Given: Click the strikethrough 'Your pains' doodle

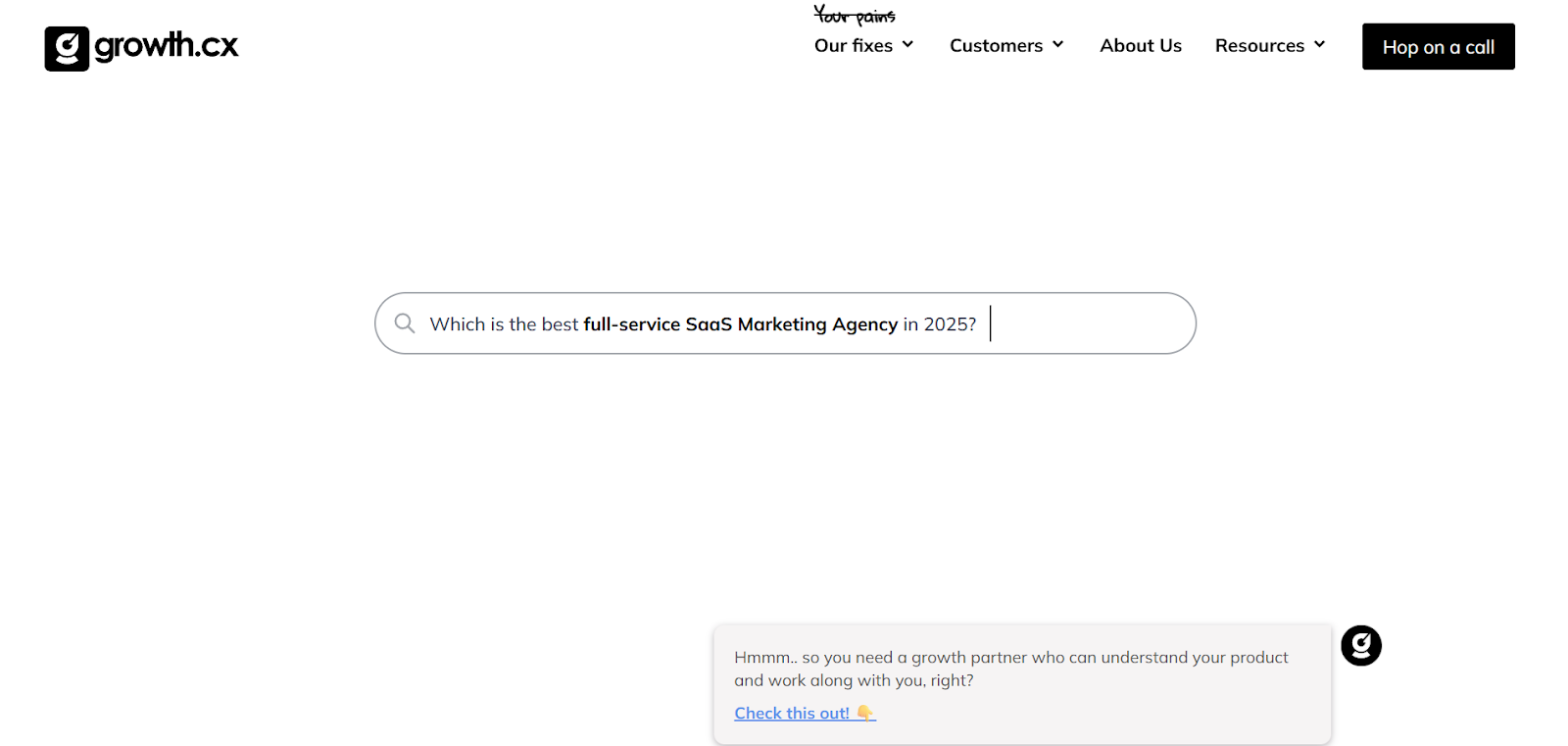Looking at the screenshot, I should (x=853, y=15).
